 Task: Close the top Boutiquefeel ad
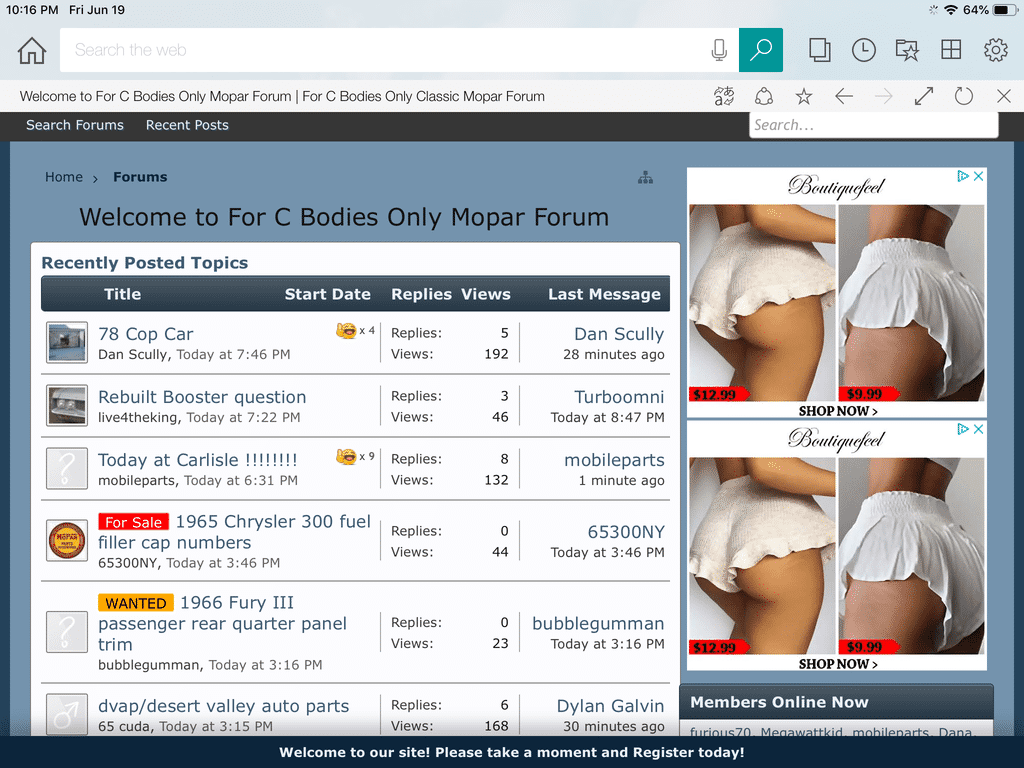(x=979, y=176)
